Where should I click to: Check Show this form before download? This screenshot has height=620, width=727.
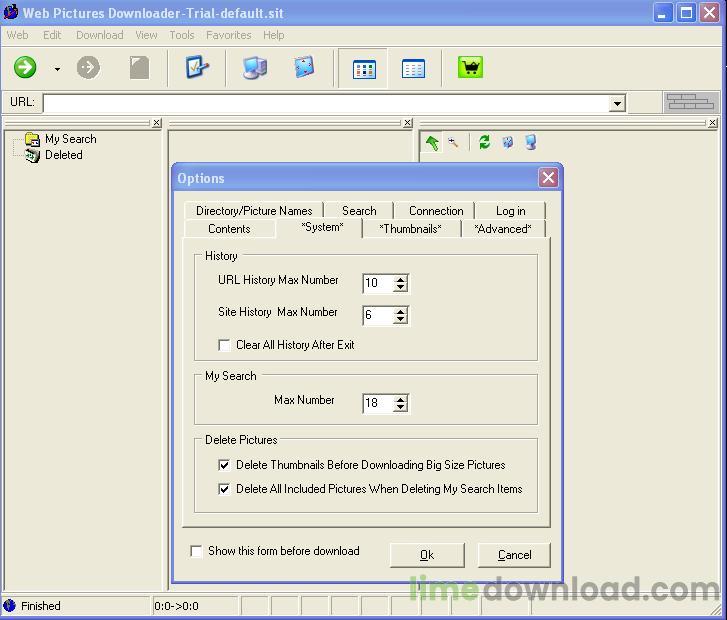[196, 551]
